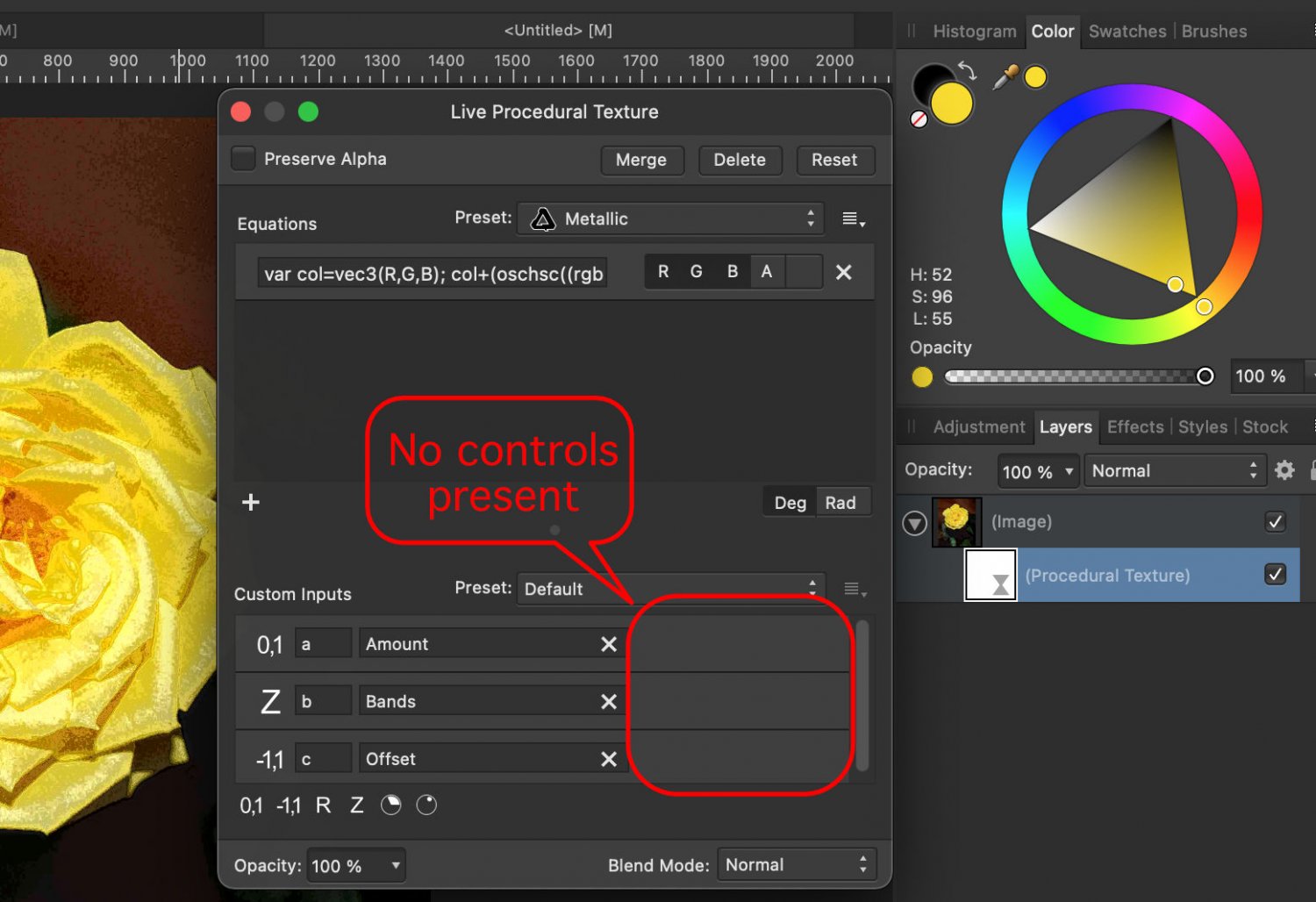Image resolution: width=1316 pixels, height=902 pixels.
Task: Open the Effects panel tab
Action: click(1135, 427)
